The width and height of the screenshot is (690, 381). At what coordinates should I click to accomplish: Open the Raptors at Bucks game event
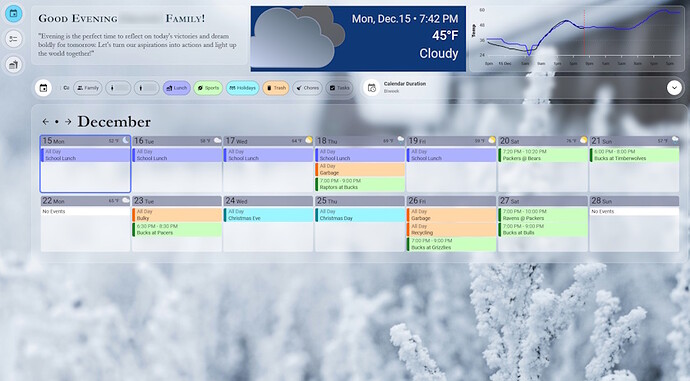coord(360,184)
